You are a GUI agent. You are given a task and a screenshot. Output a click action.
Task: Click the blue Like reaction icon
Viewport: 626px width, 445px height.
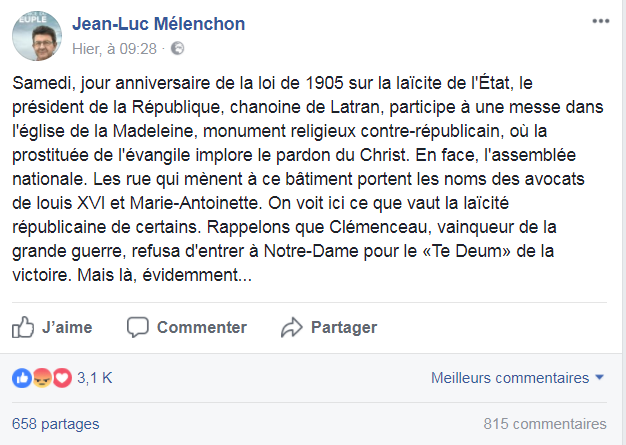pos(22,378)
